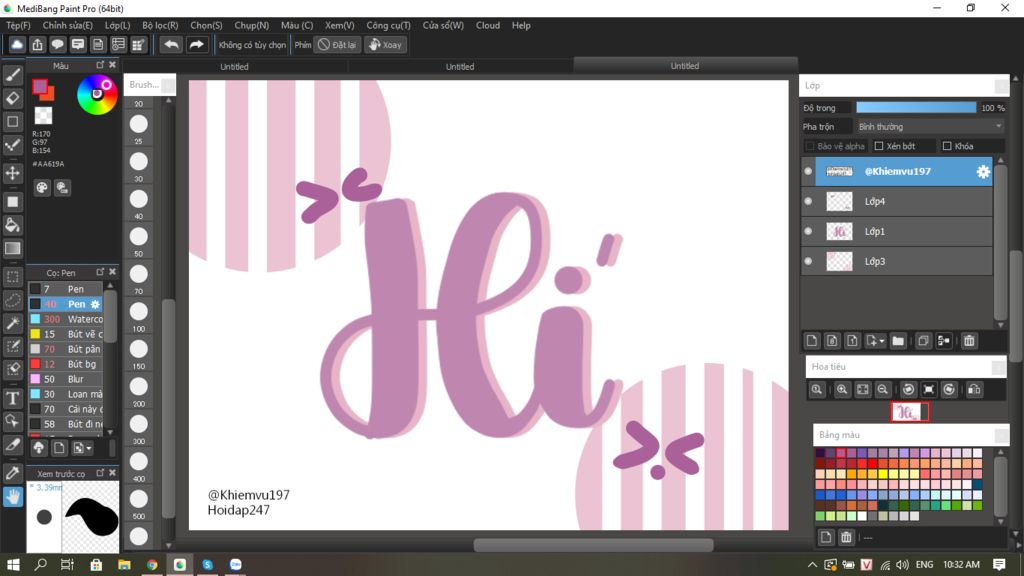Image resolution: width=1024 pixels, height=576 pixels.
Task: Open the Pha trộn blending mode dropdown
Action: coord(929,127)
